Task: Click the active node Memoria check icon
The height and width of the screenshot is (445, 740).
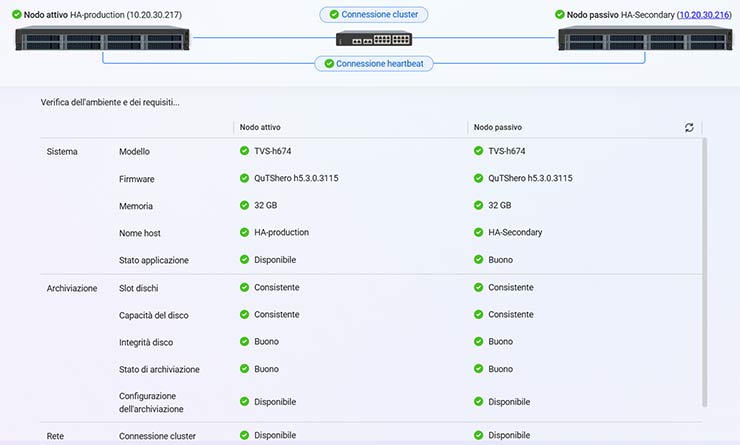Action: [x=244, y=205]
